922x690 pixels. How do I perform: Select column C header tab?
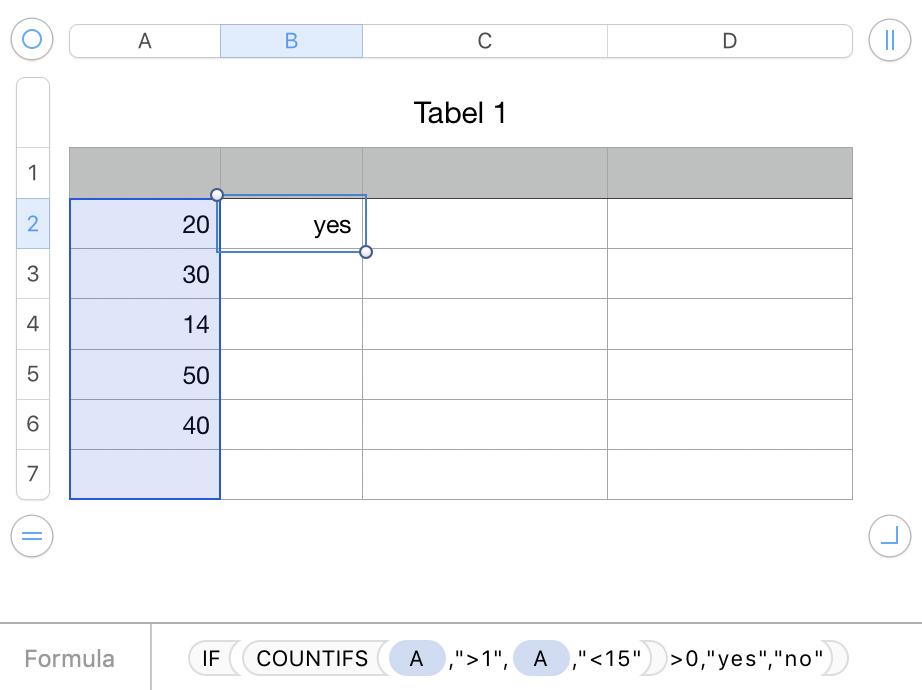484,41
